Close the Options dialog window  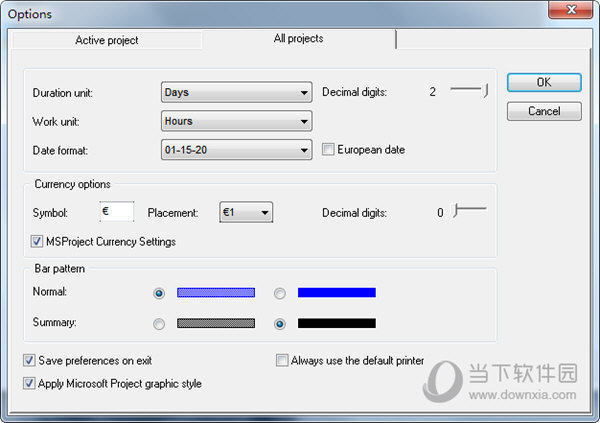(570, 10)
